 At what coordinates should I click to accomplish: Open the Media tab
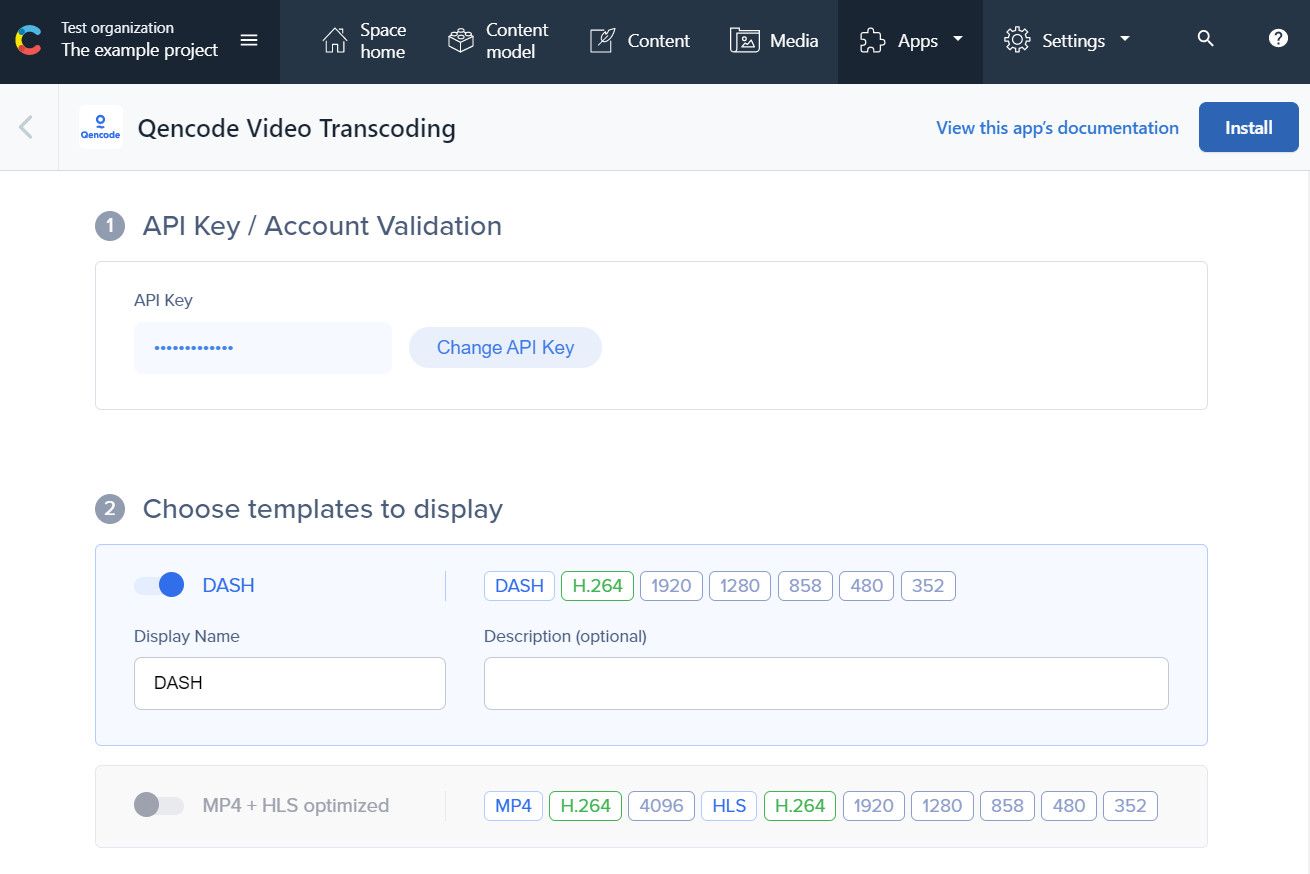(x=774, y=41)
